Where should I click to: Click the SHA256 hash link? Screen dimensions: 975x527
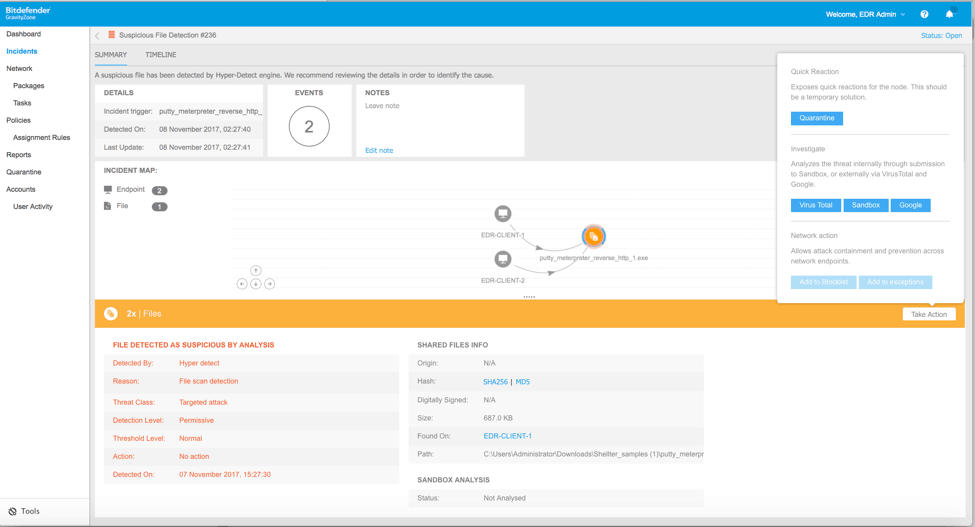point(495,382)
